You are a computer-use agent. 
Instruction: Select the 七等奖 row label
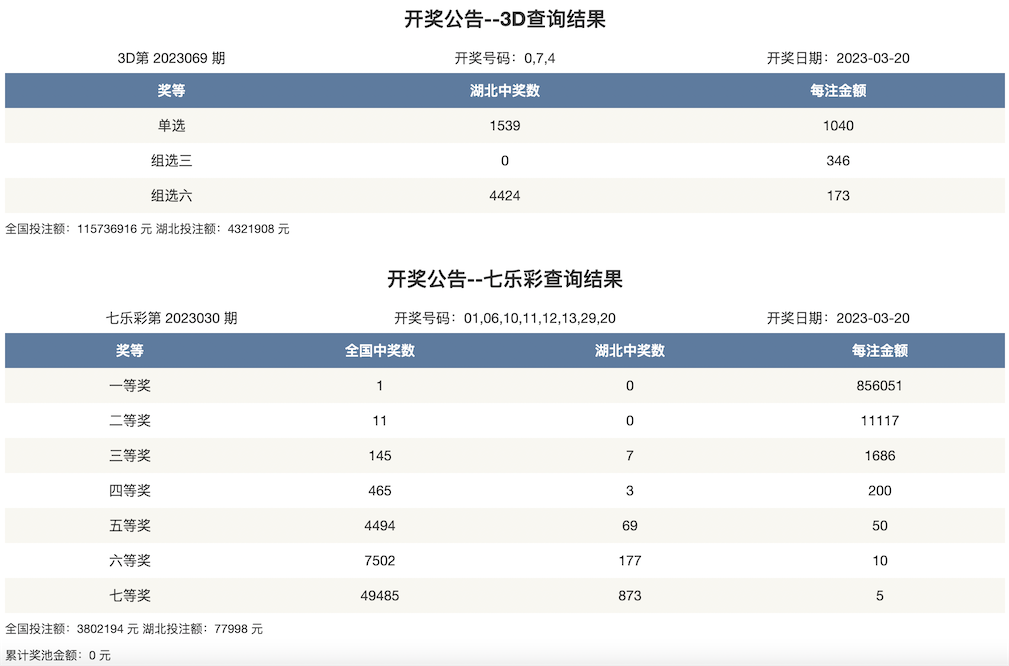(x=129, y=596)
